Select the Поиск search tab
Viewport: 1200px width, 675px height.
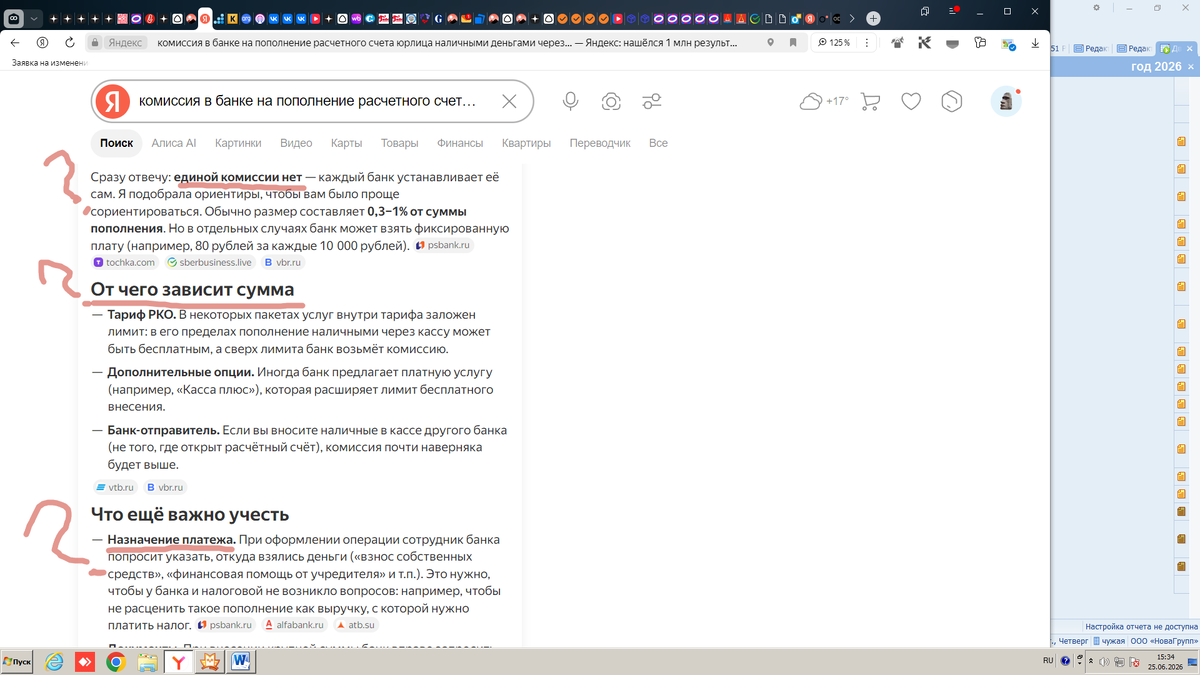tap(116, 143)
